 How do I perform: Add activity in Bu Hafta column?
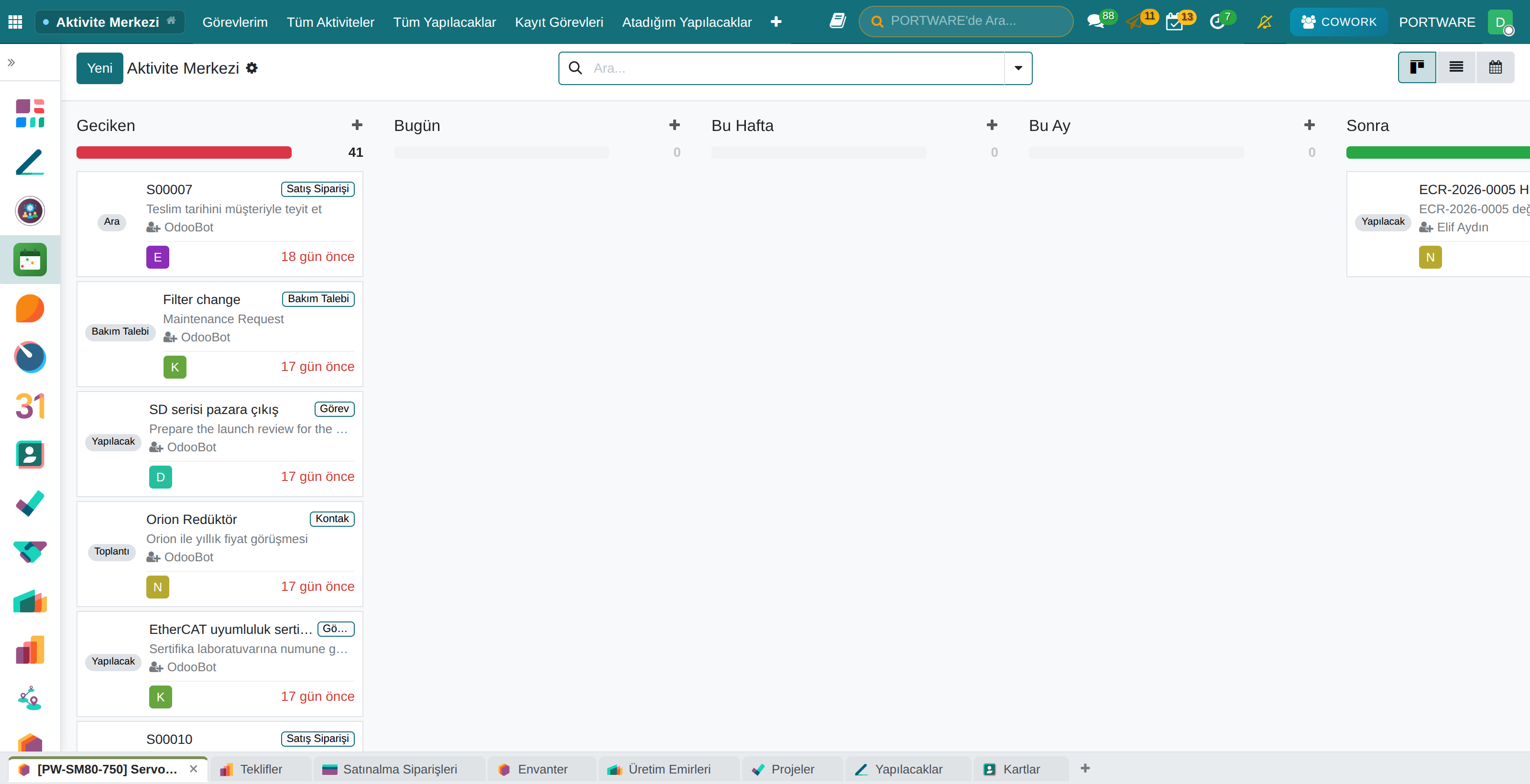992,125
